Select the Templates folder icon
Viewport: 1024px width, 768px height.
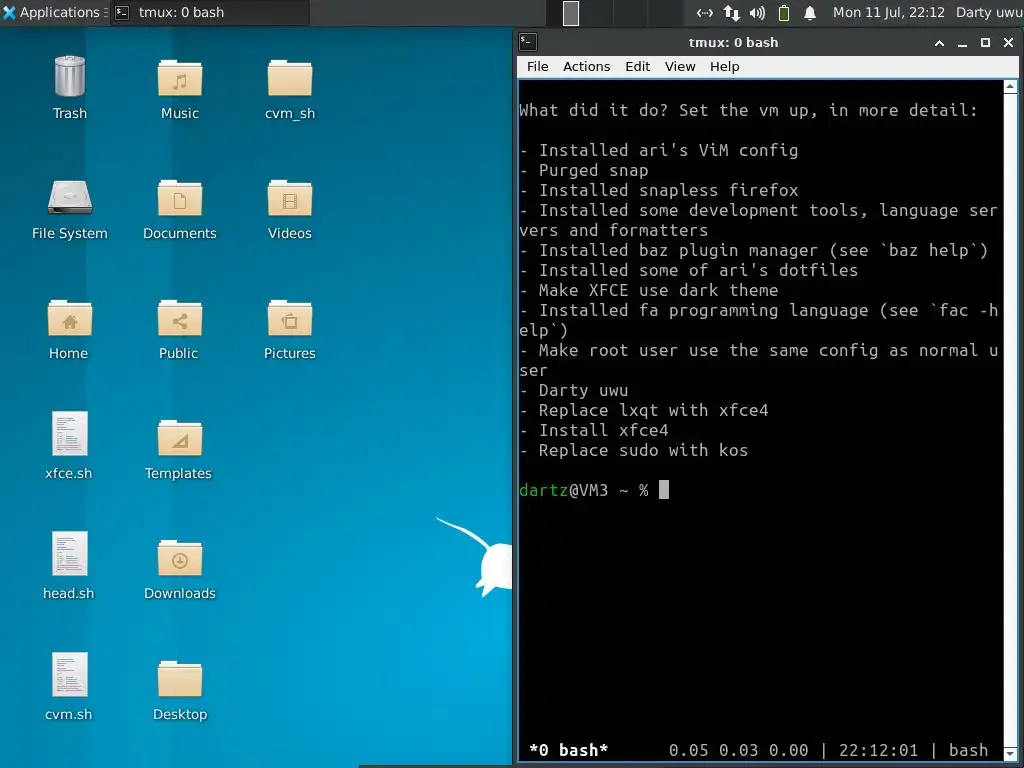point(180,449)
